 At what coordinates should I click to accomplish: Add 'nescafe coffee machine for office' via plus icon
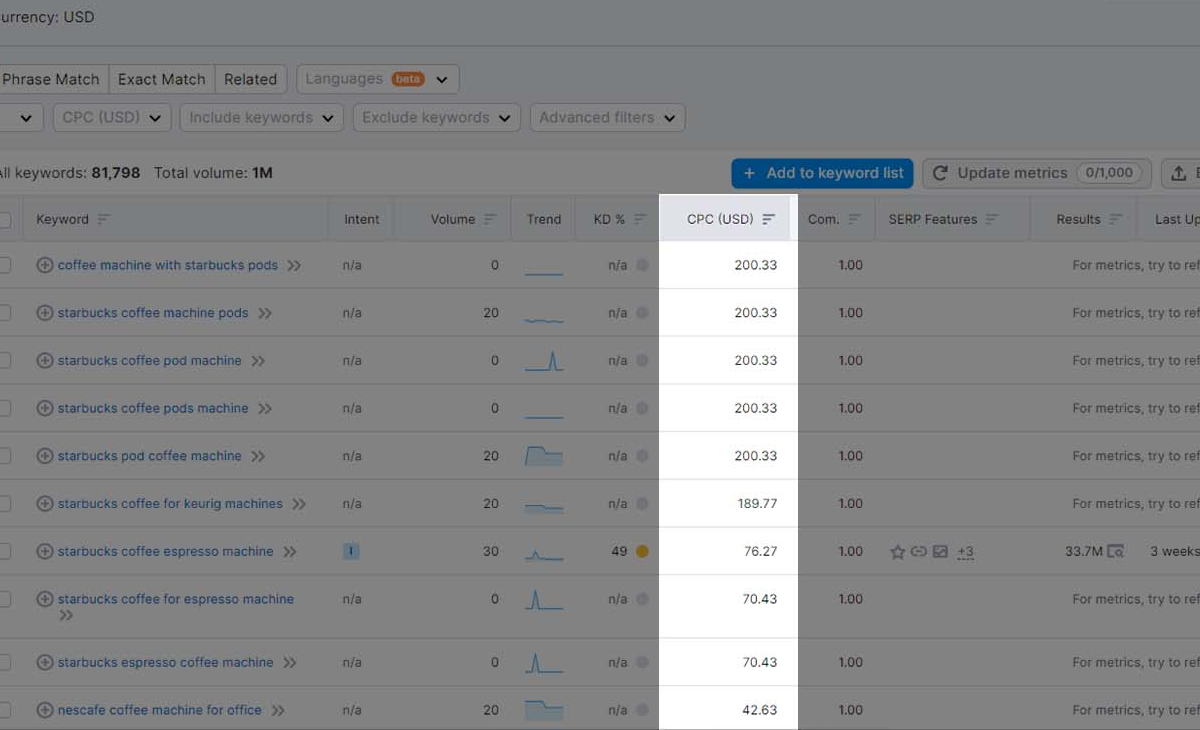coord(44,710)
